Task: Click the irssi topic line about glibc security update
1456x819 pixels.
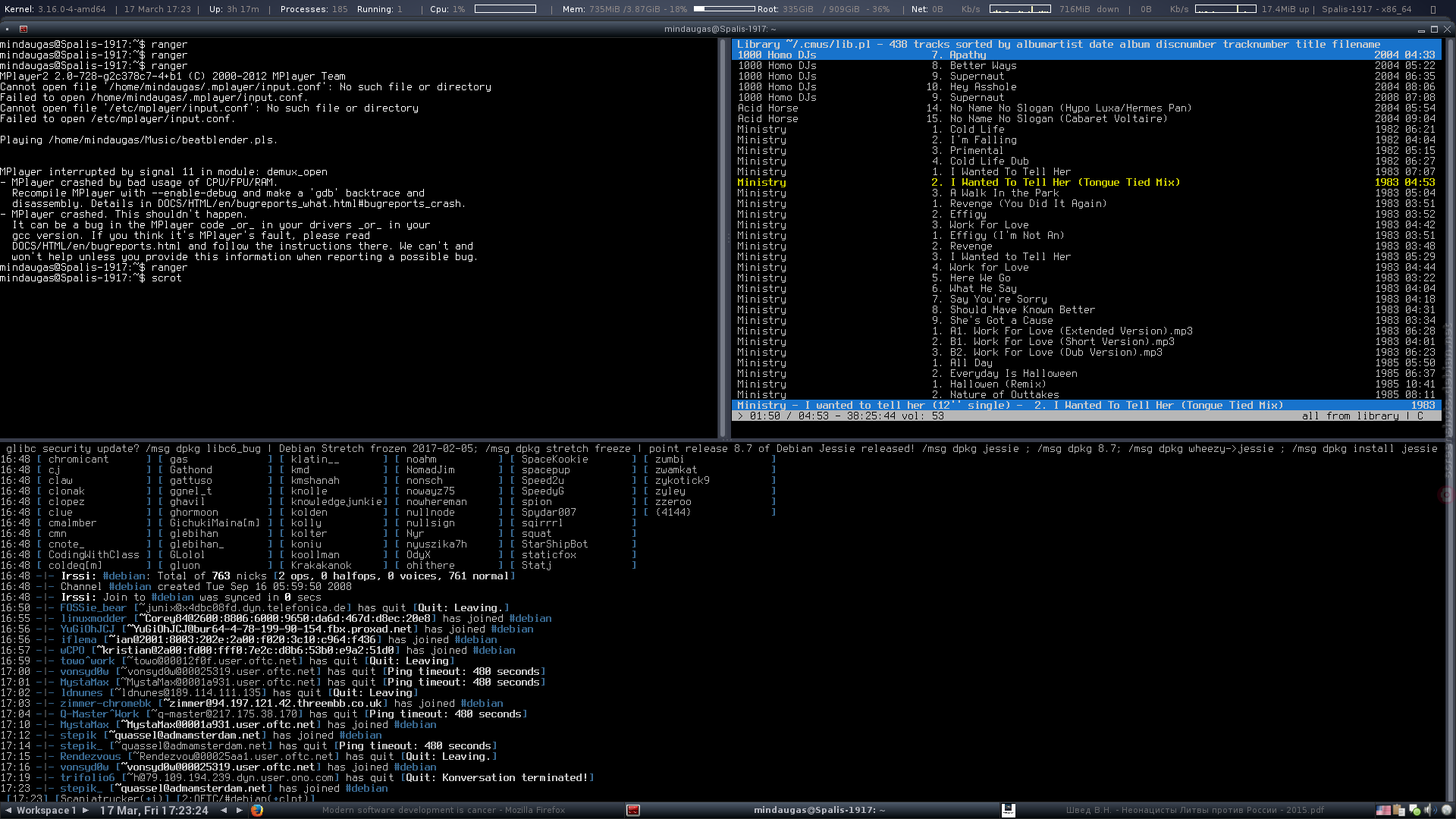Action: [x=722, y=449]
